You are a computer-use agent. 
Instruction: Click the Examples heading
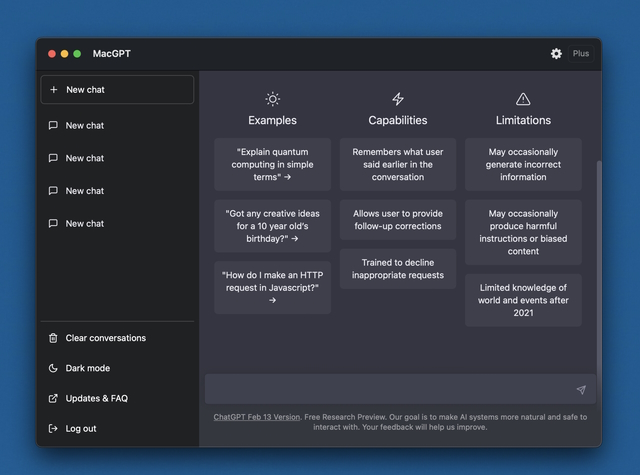[x=272, y=120]
